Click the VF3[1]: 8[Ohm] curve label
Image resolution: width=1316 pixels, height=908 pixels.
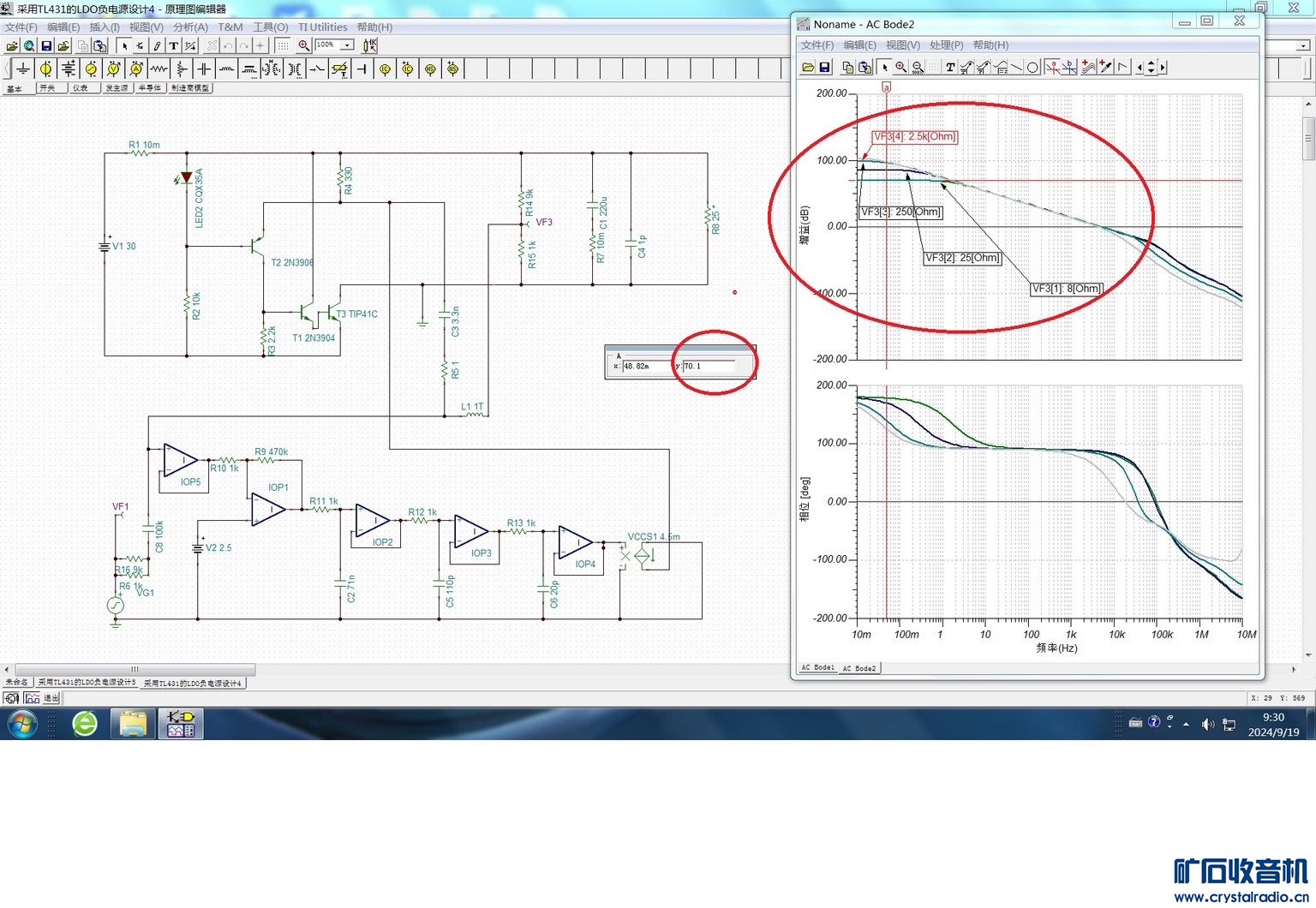tap(1067, 289)
